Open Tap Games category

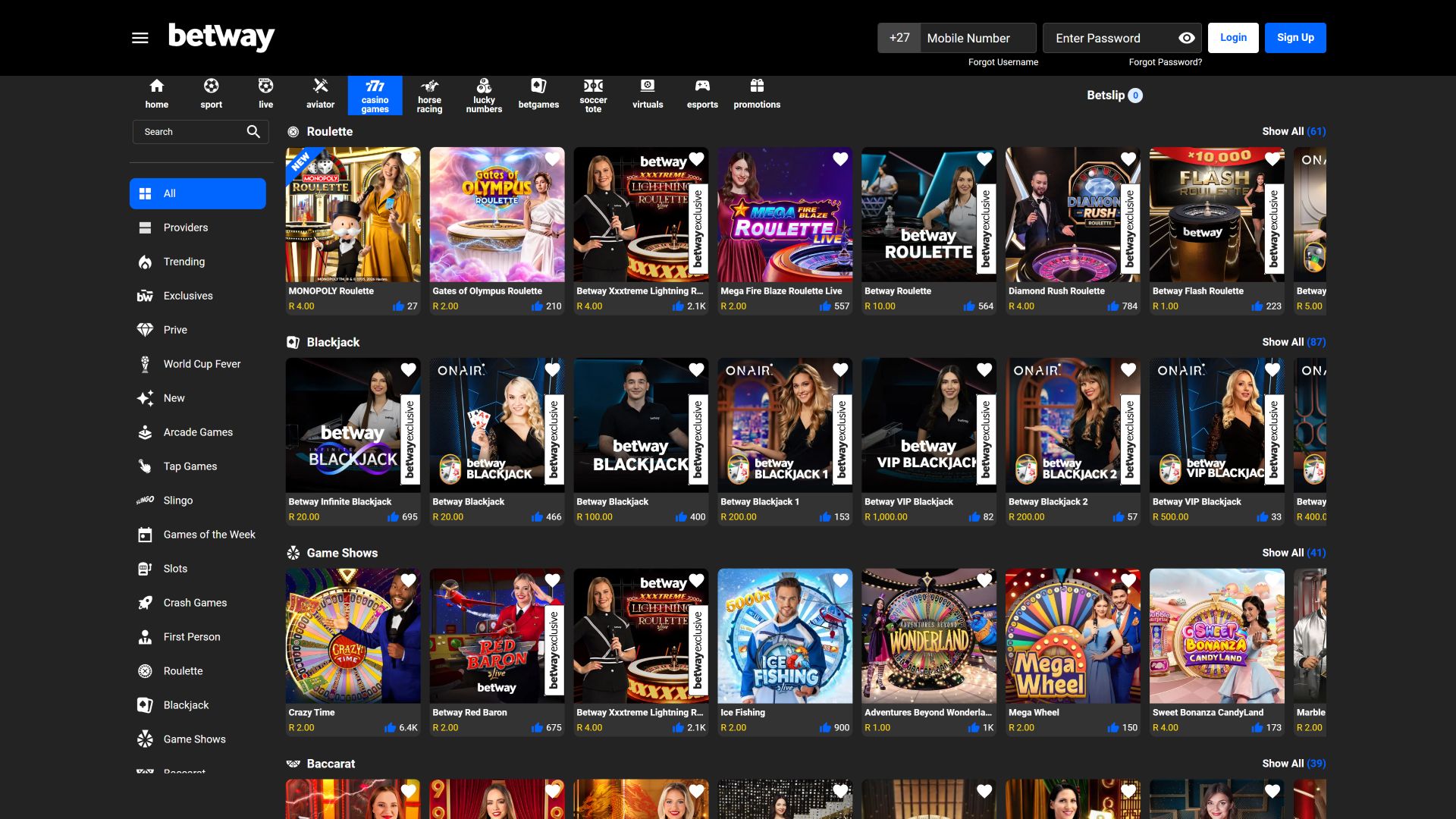(198, 466)
